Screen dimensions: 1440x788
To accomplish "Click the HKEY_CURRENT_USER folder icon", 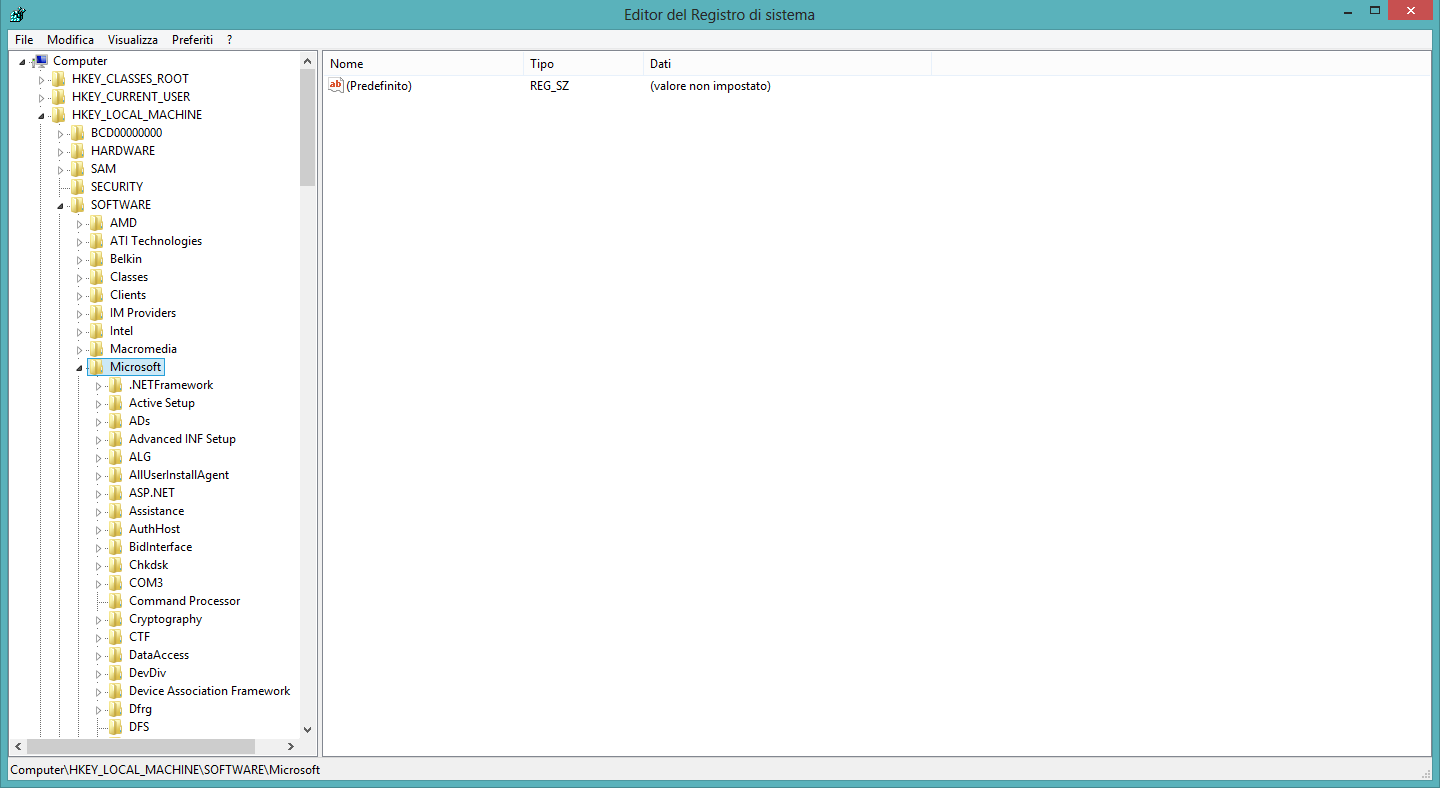I will (59, 97).
